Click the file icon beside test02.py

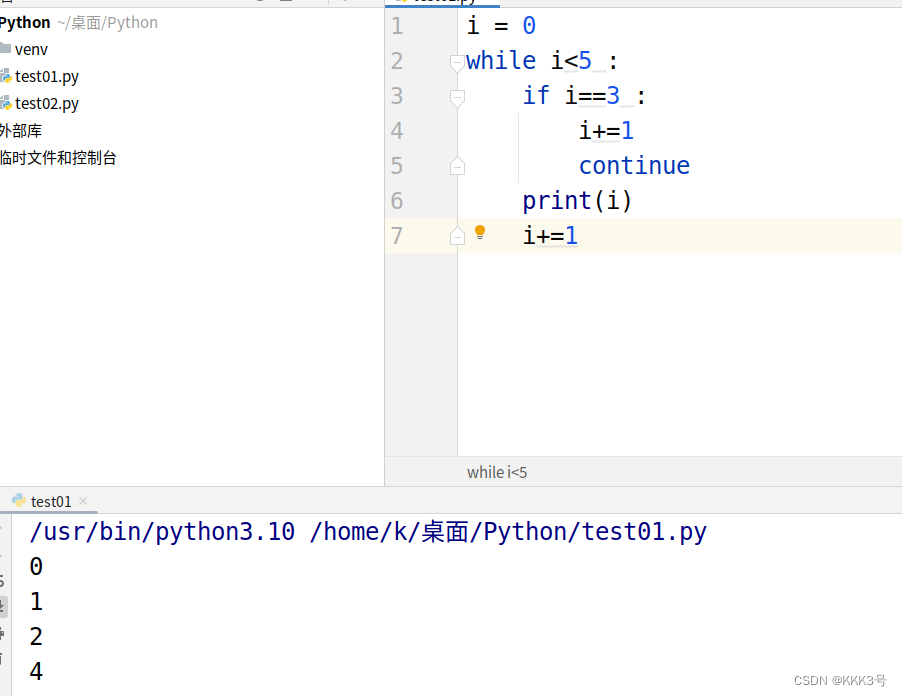click(7, 103)
